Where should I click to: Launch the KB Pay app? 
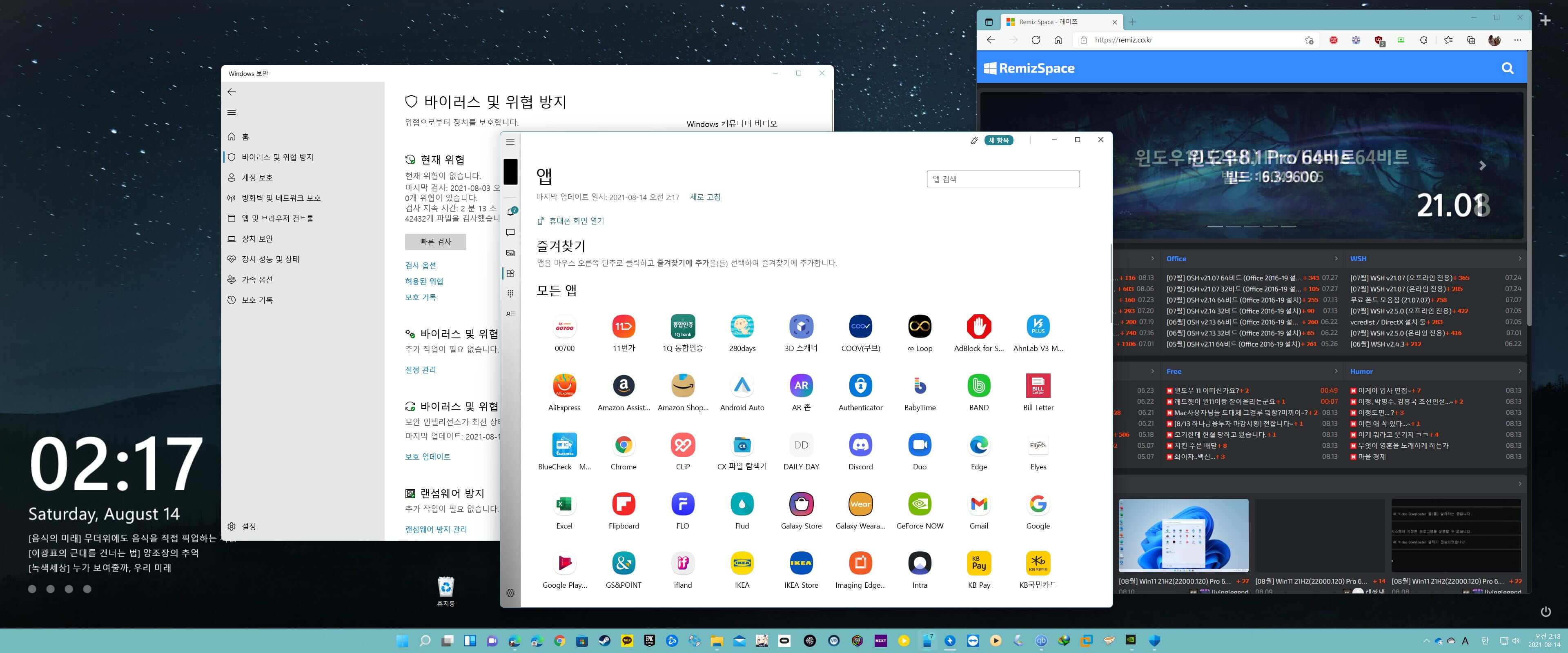click(x=979, y=563)
